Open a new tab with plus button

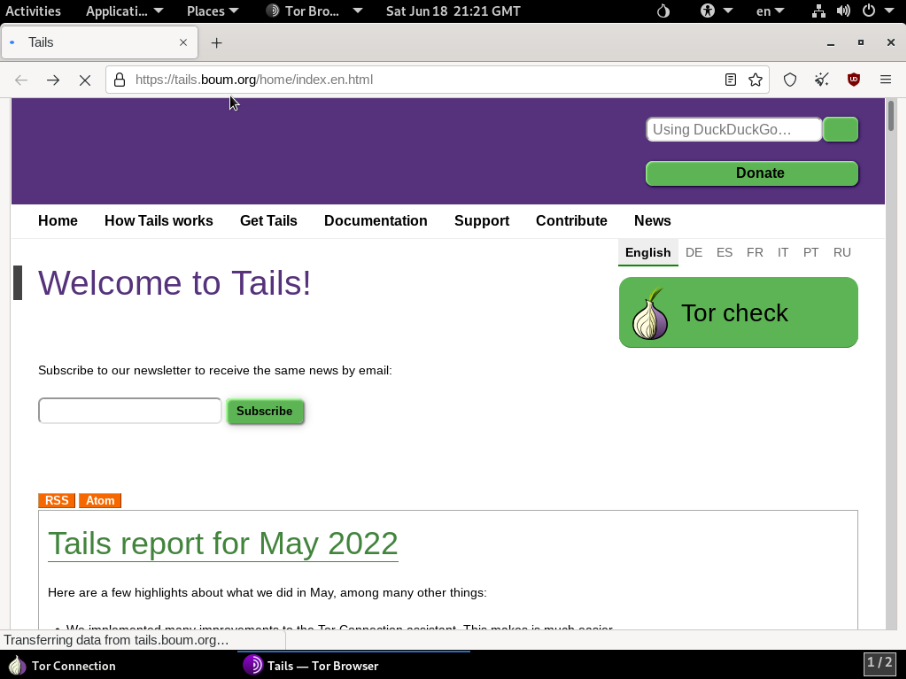[x=217, y=43]
